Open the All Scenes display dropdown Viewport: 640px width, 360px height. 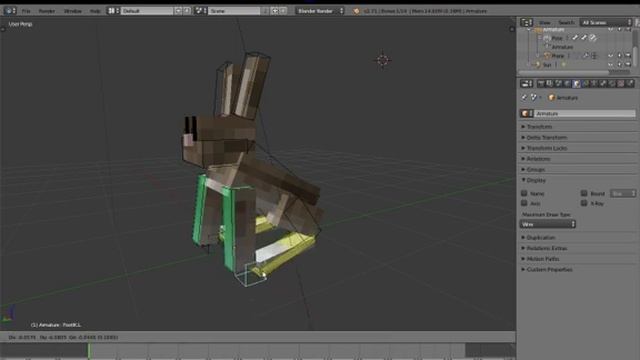(606, 22)
